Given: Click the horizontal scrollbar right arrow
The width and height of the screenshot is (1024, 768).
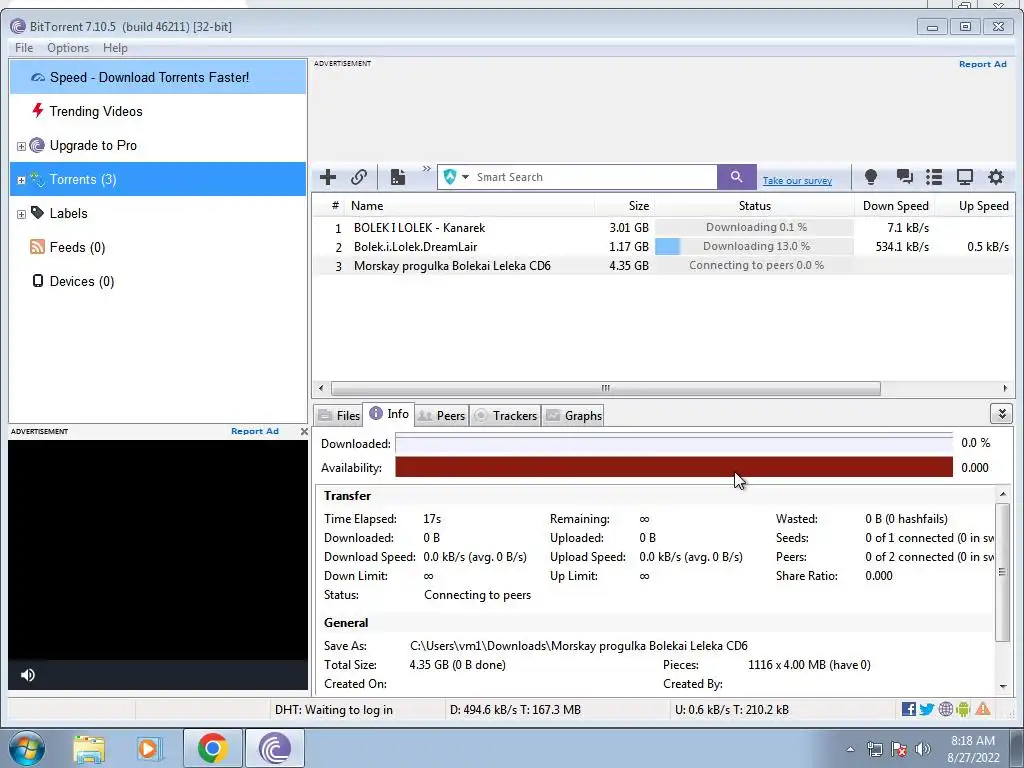Looking at the screenshot, I should tap(1005, 389).
